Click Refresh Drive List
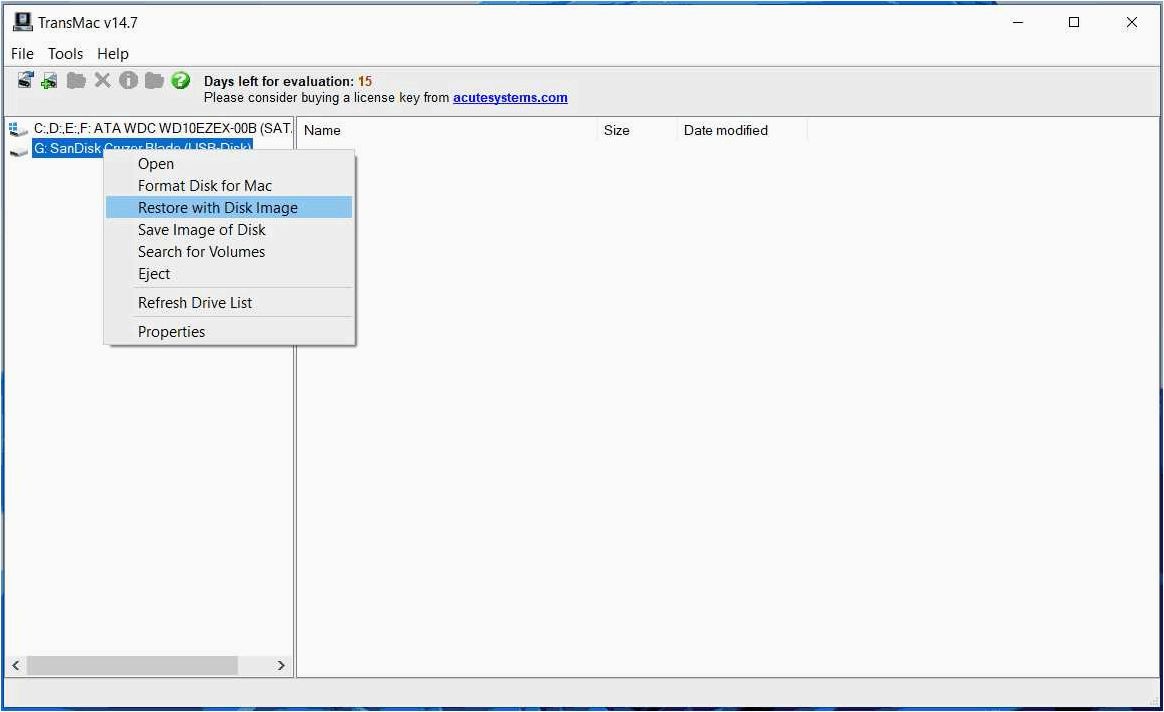Screen dimensions: 1164x712 pos(229,303)
